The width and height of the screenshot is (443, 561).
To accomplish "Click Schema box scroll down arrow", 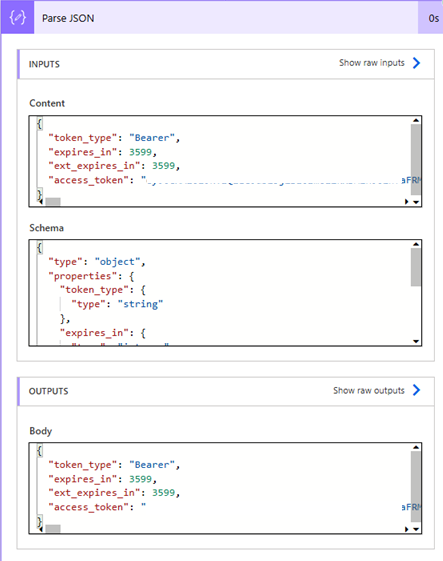I will click(416, 341).
